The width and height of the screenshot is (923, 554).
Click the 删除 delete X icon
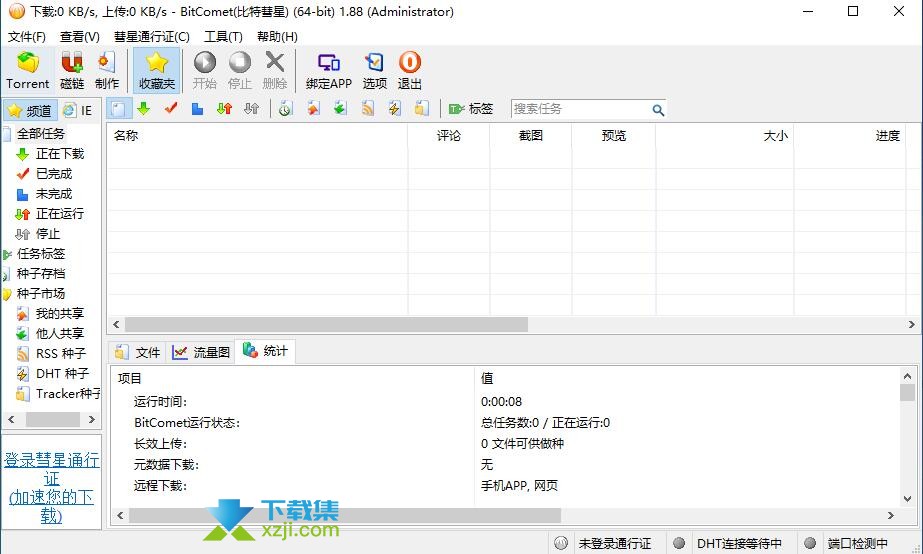pyautogui.click(x=274, y=71)
